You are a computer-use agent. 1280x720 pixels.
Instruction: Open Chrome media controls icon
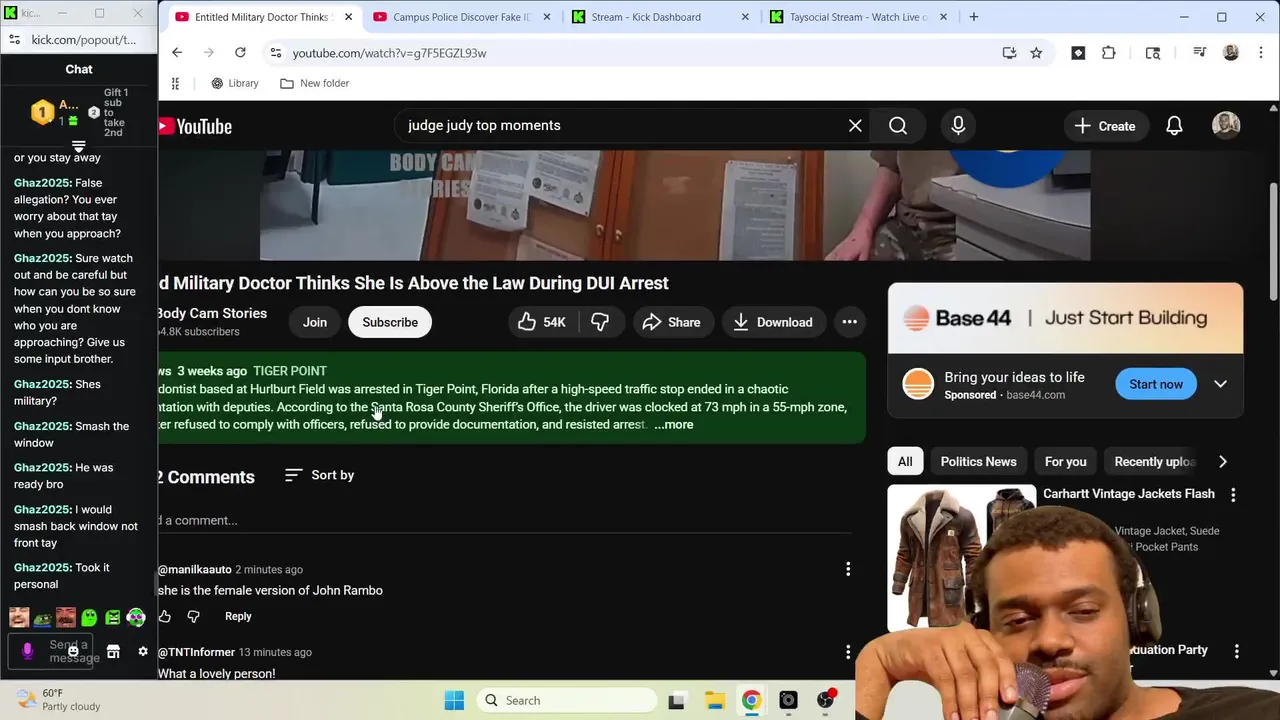coord(1199,53)
